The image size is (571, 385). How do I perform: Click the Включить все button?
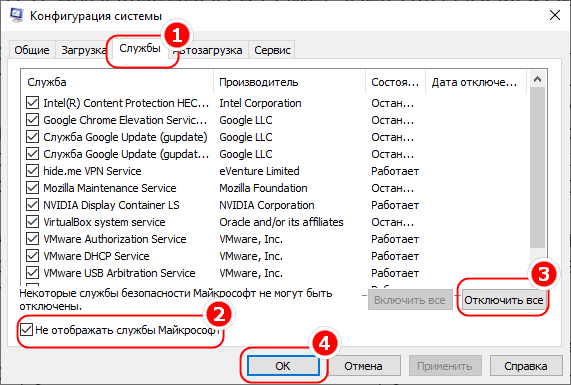tap(410, 300)
